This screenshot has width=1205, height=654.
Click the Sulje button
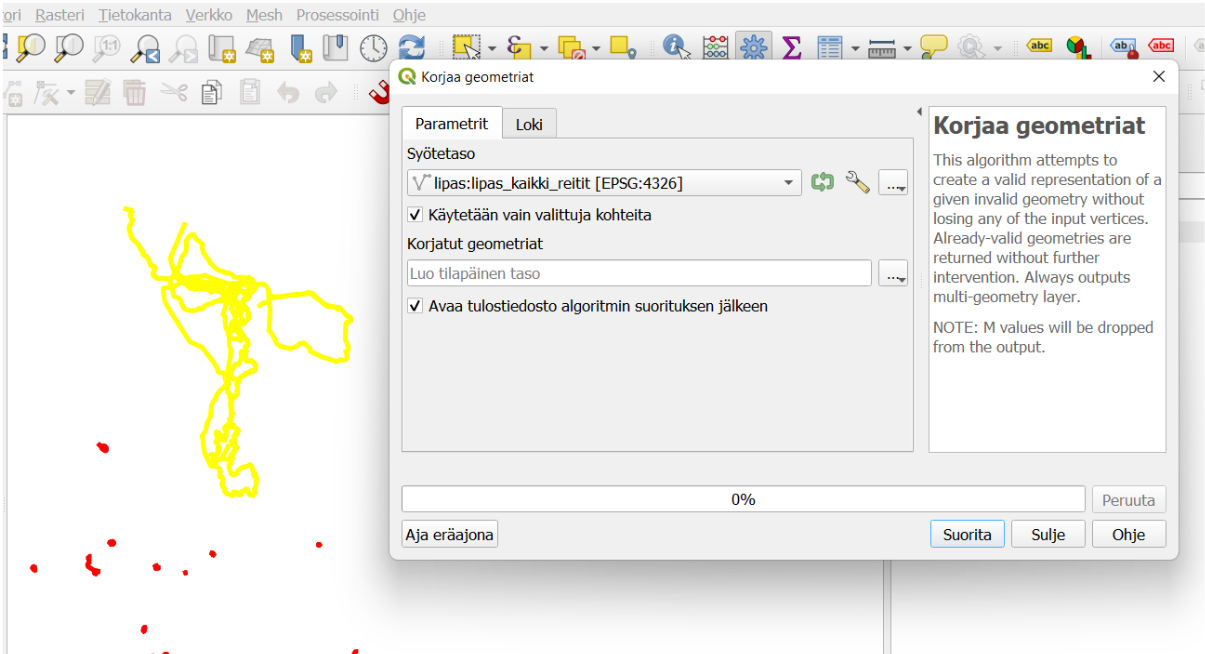pyautogui.click(x=1048, y=534)
